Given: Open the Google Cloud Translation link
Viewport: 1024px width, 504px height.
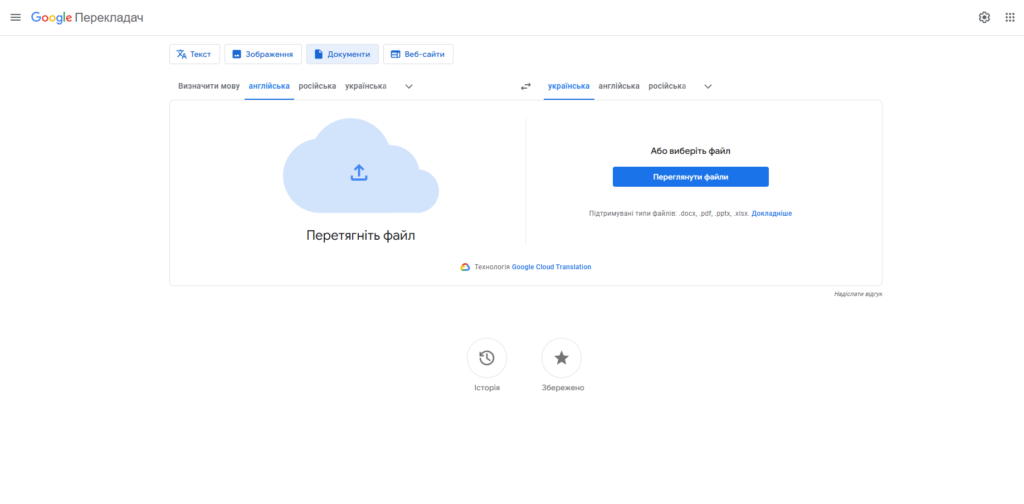Looking at the screenshot, I should coord(551,267).
